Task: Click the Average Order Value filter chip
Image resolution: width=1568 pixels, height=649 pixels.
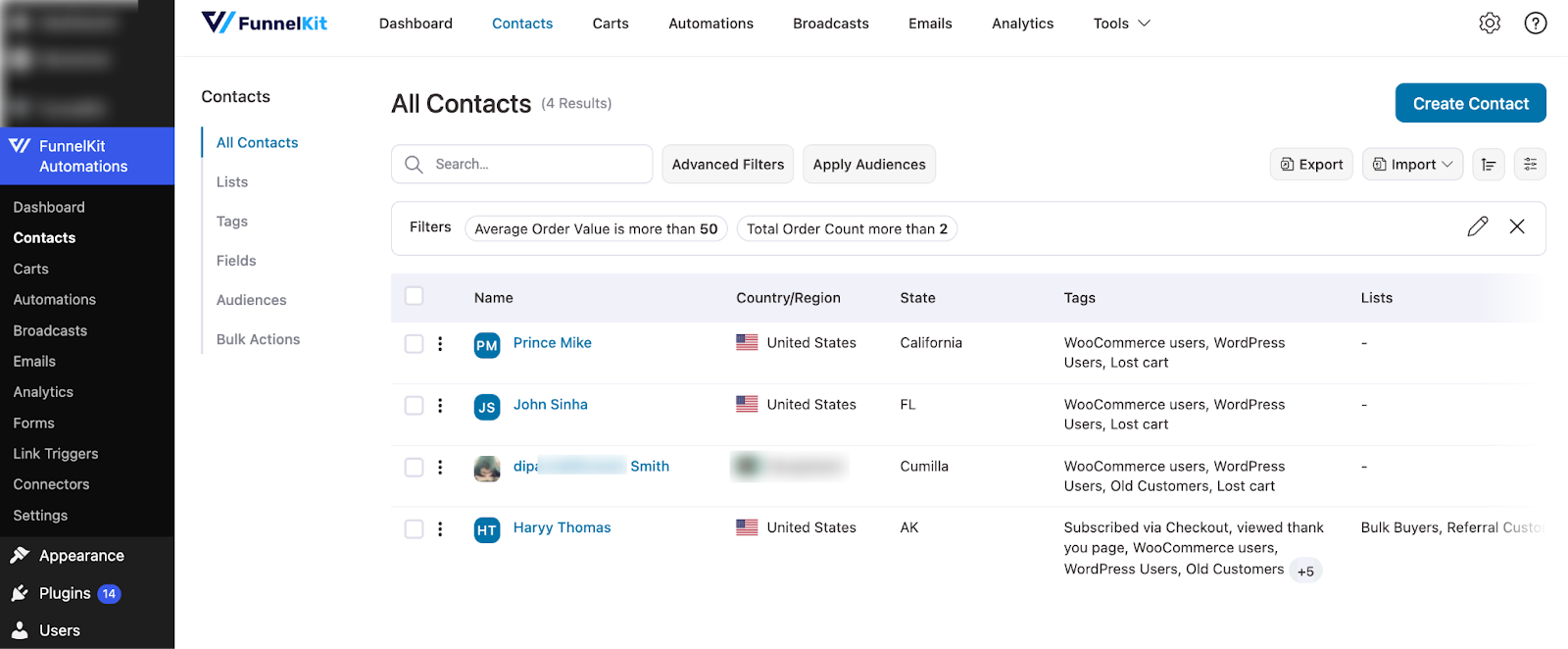Action: coord(596,229)
